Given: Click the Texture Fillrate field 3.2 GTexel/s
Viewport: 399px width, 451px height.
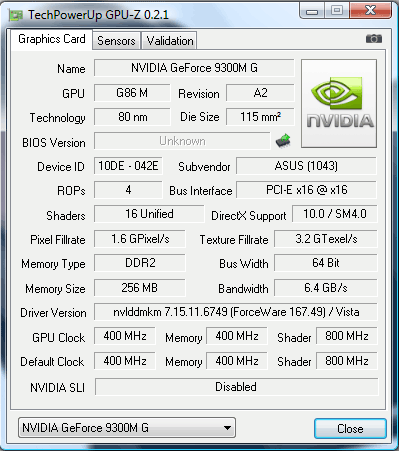Looking at the screenshot, I should click(326, 239).
